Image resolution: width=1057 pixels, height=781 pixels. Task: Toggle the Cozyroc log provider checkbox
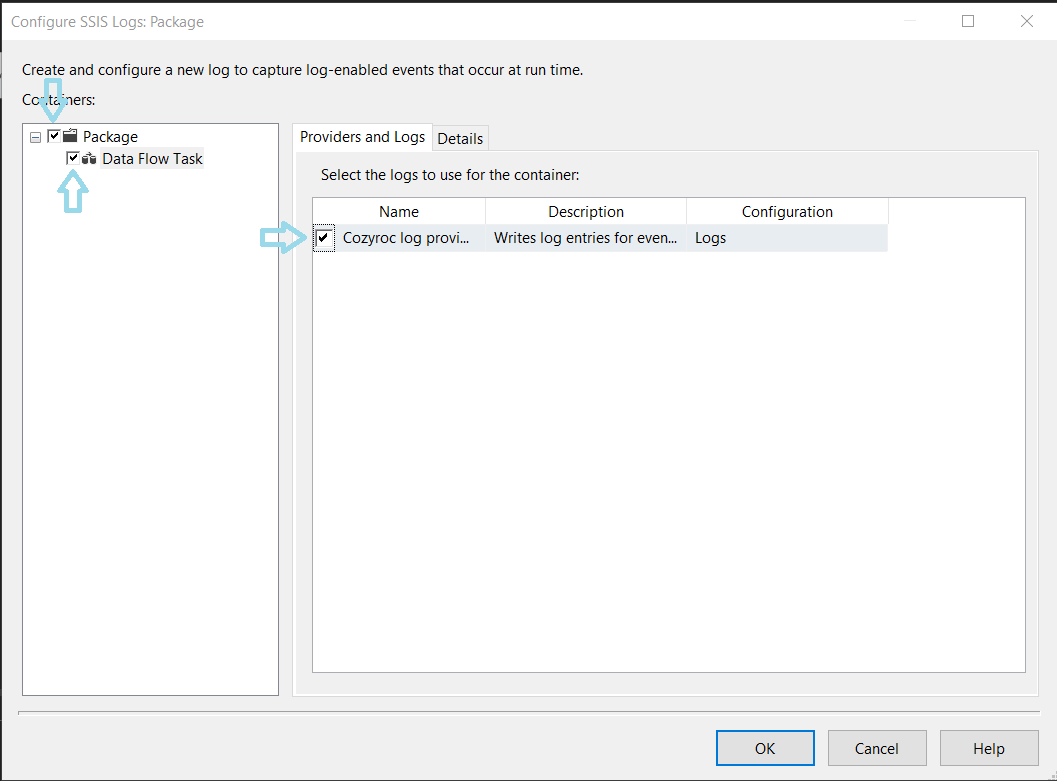pyautogui.click(x=323, y=238)
